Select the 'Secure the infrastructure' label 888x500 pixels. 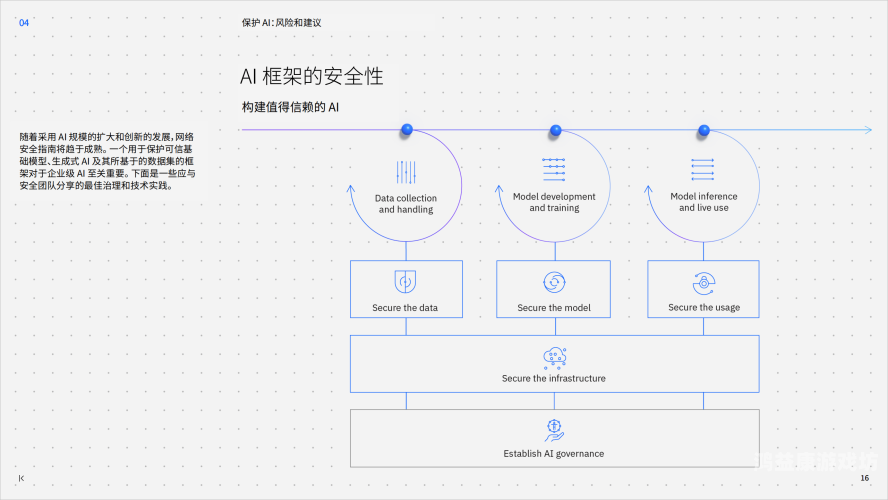pyautogui.click(x=554, y=378)
